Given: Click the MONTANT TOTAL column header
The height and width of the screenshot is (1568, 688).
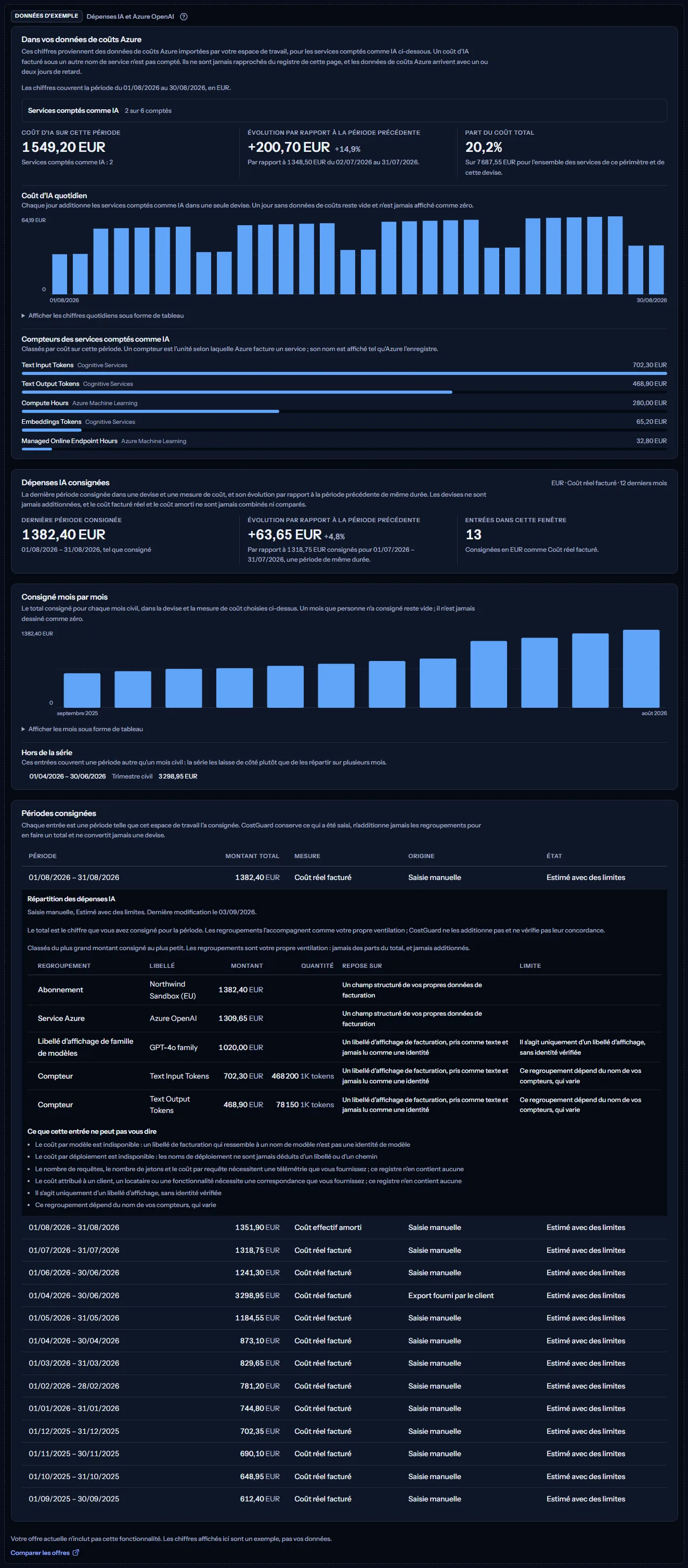Looking at the screenshot, I should click(x=252, y=856).
